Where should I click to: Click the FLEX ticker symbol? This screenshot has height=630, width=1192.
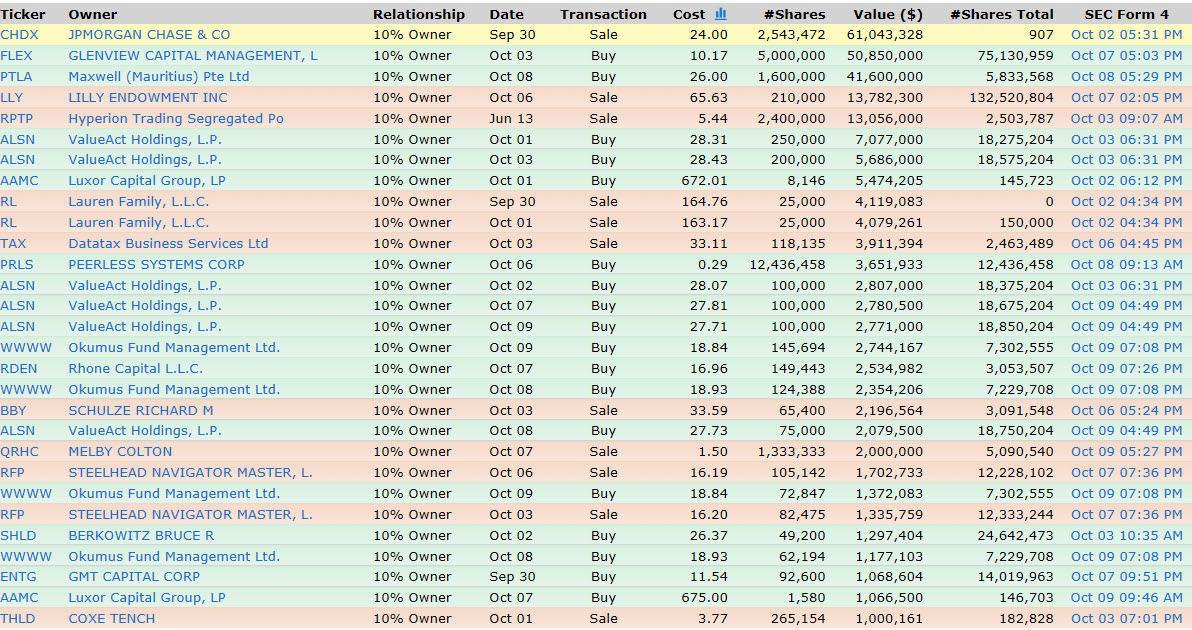[16, 56]
